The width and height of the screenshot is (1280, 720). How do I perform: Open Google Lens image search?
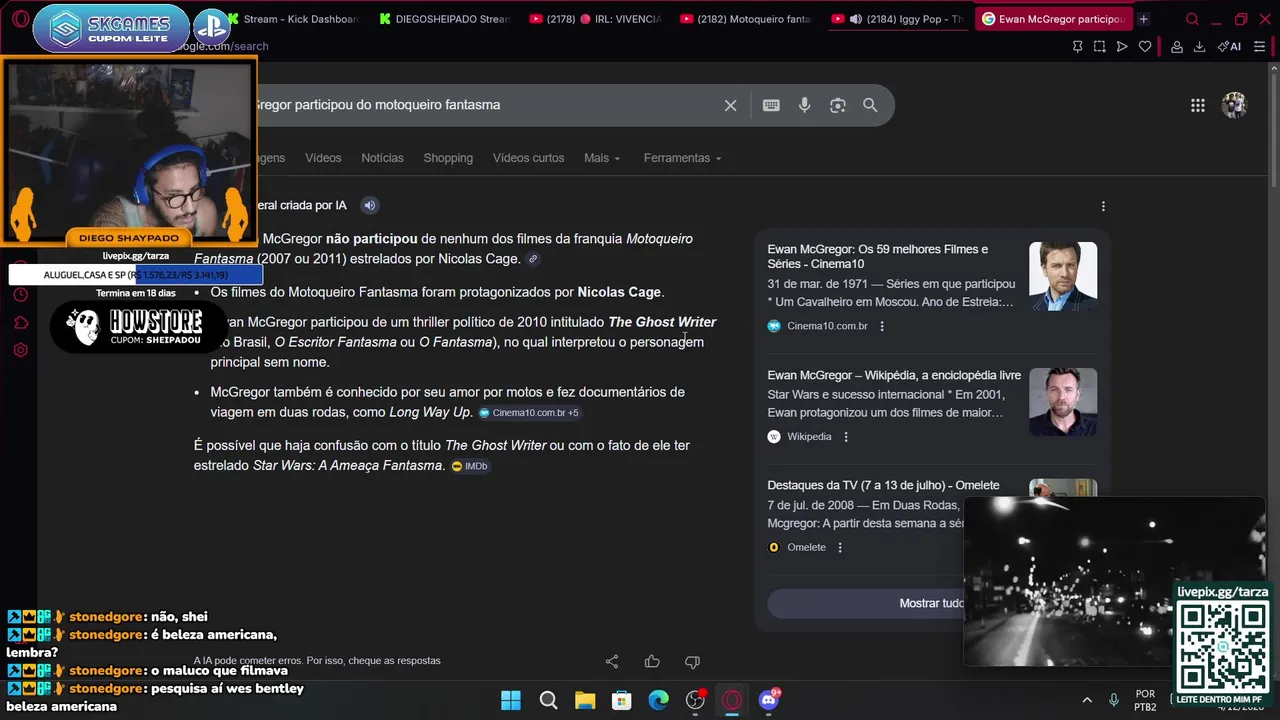[838, 105]
